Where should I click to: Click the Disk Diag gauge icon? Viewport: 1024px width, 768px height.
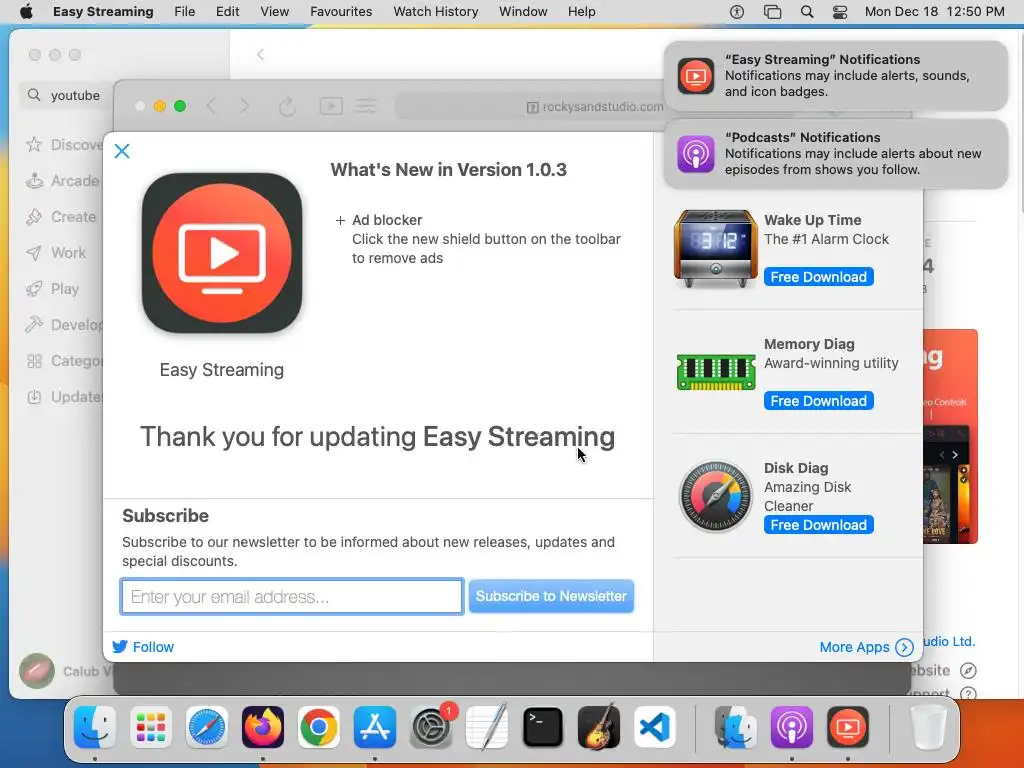pyautogui.click(x=716, y=496)
